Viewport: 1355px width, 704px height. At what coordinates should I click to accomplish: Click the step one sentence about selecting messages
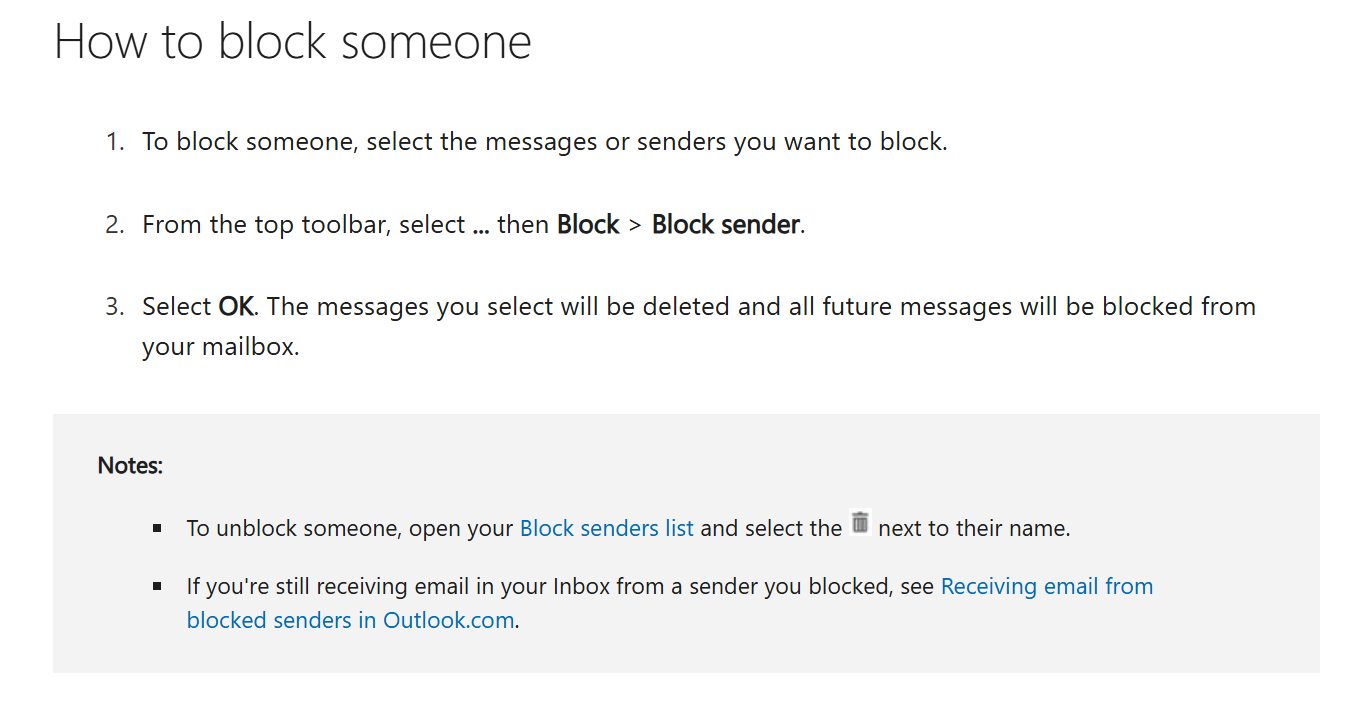[x=545, y=142]
